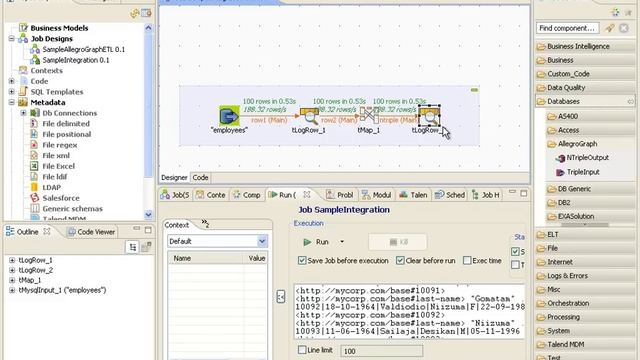The width and height of the screenshot is (640, 360).
Task: Enable the Line limit checkbox
Action: coord(302,350)
